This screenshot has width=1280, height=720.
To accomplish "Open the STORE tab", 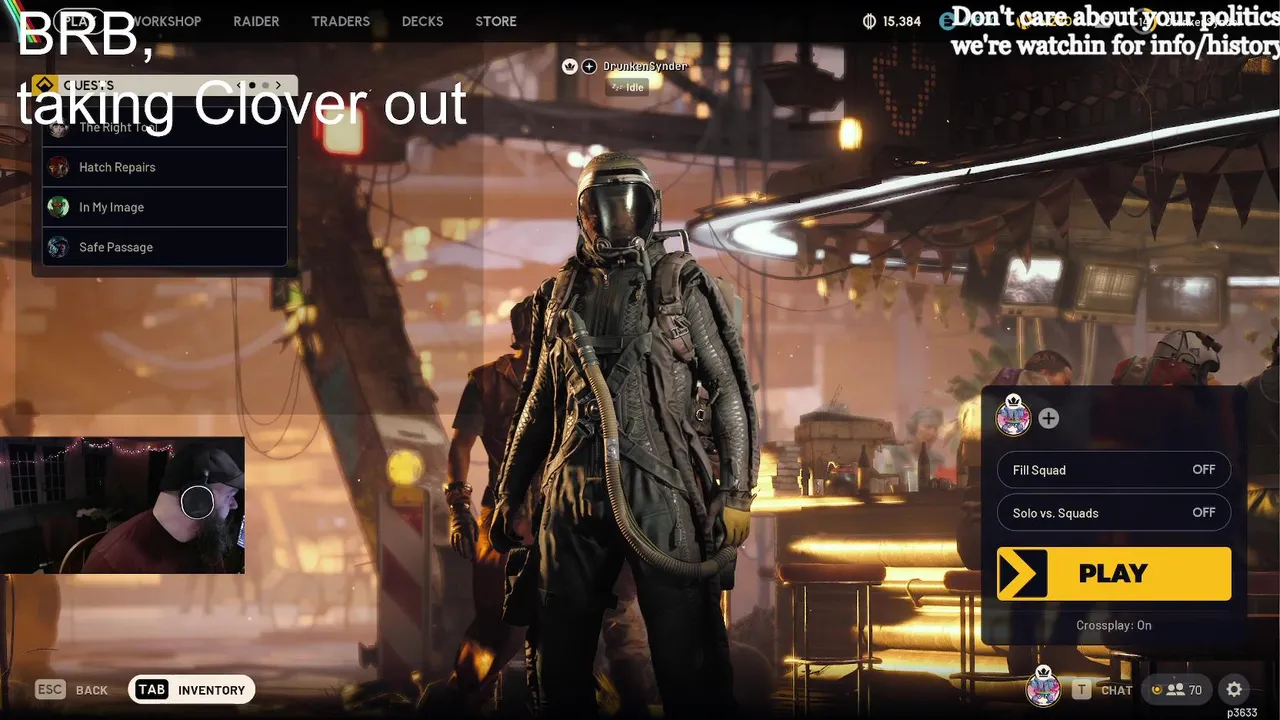I will 496,21.
